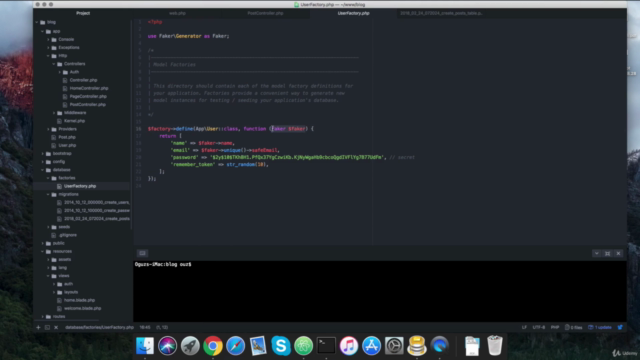Viewport: 640px width, 360px height.
Task: Expand the Auth folder arrow
Action: (60, 72)
